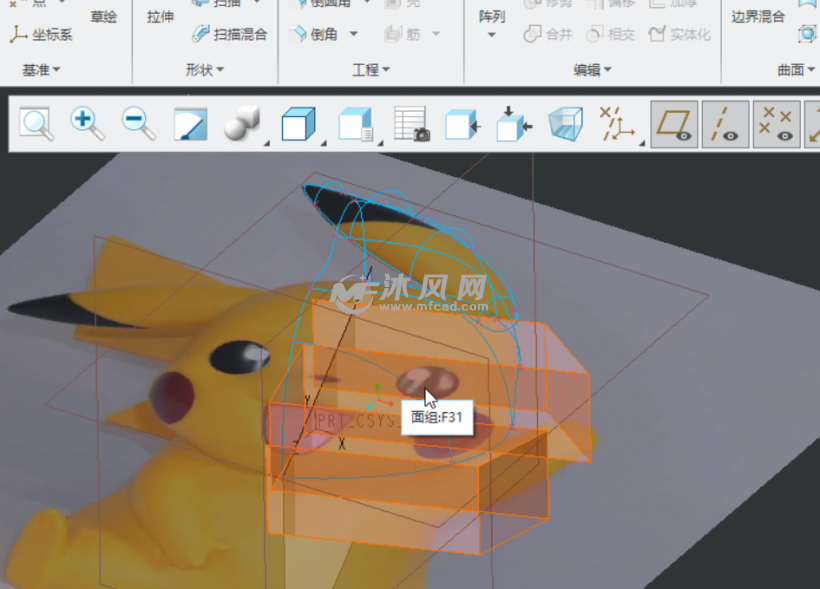Open the View Manager cube-with-list icon
This screenshot has height=589, width=820.
pos(356,124)
